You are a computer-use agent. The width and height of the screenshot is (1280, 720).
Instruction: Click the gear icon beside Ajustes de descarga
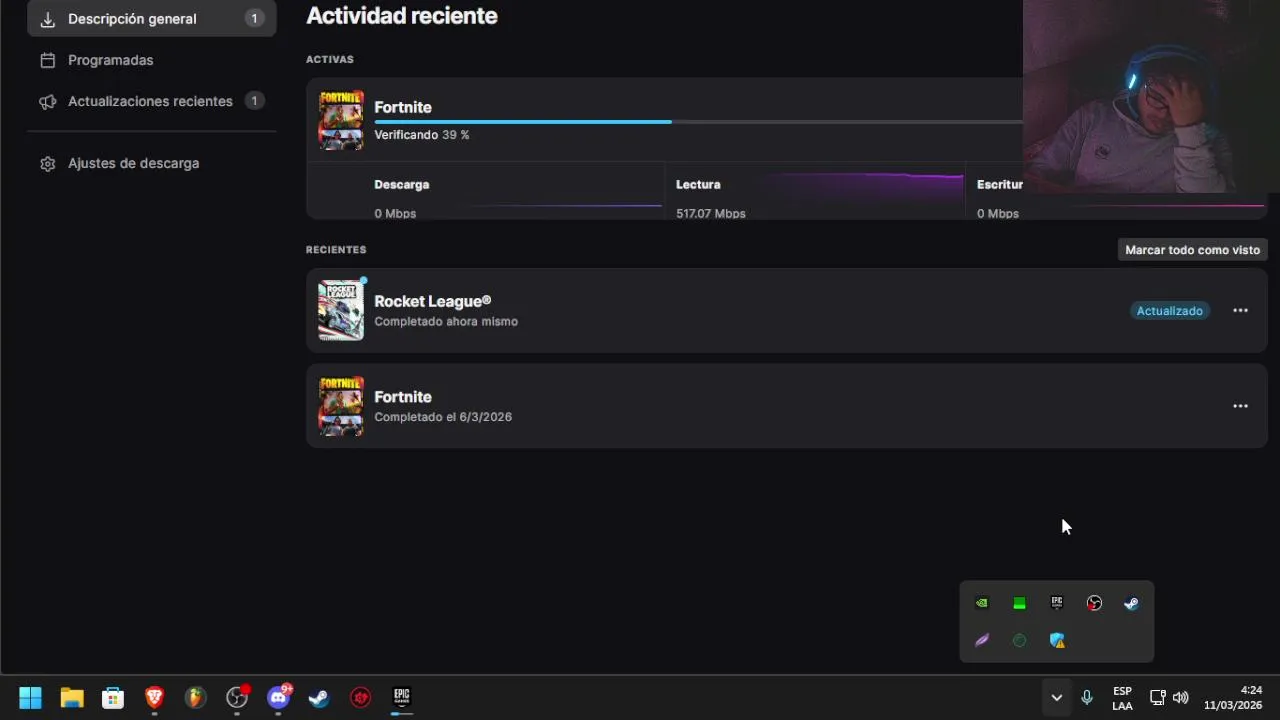coord(47,163)
